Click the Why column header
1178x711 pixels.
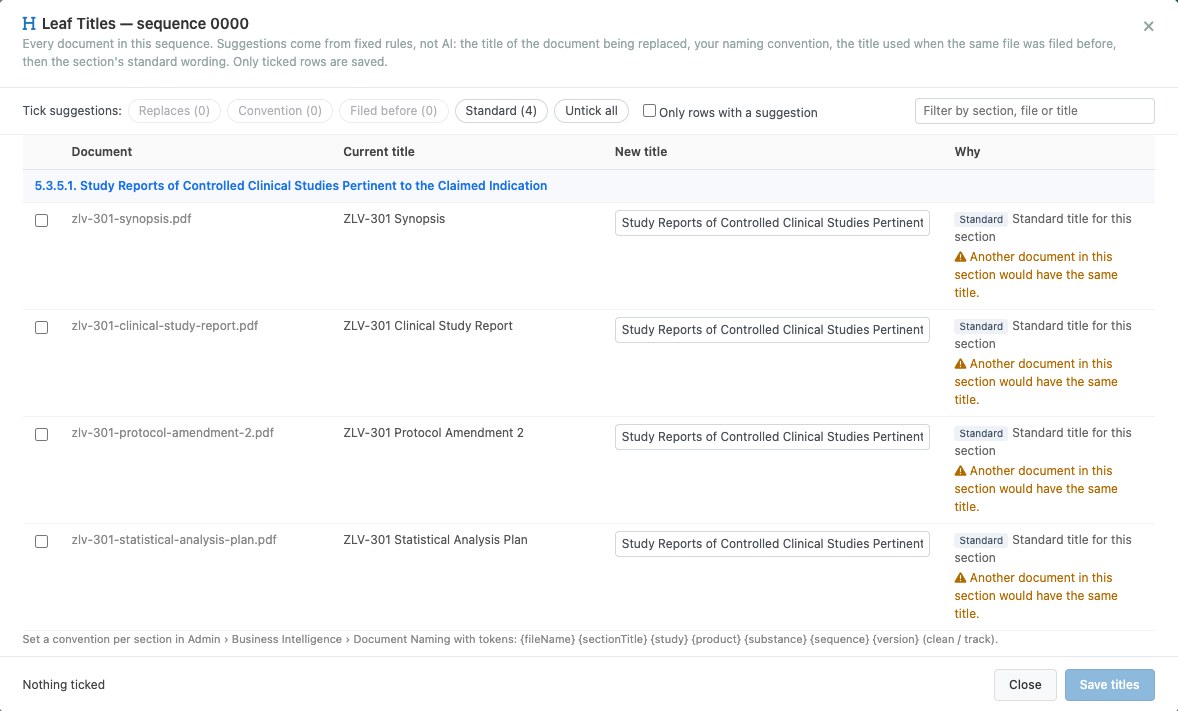point(967,152)
